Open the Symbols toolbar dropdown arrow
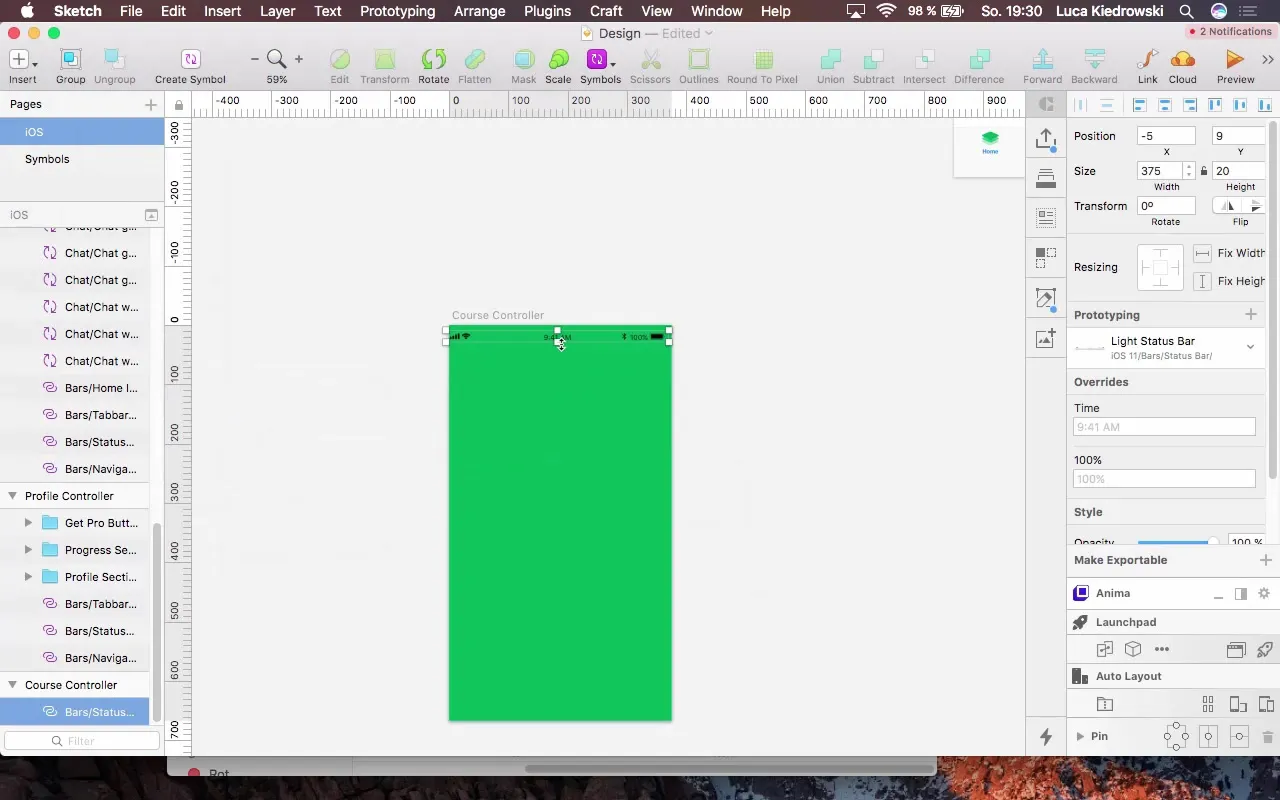Image resolution: width=1280 pixels, height=800 pixels. (612, 63)
